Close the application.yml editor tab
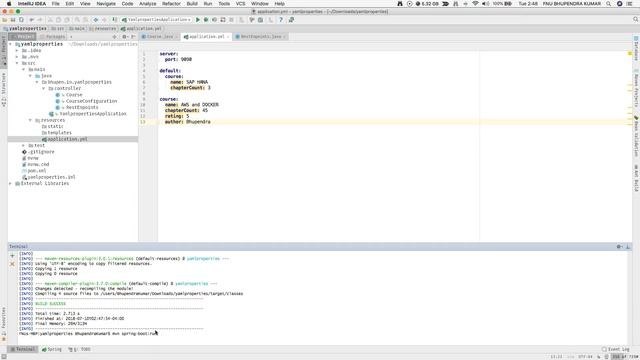 [228, 37]
